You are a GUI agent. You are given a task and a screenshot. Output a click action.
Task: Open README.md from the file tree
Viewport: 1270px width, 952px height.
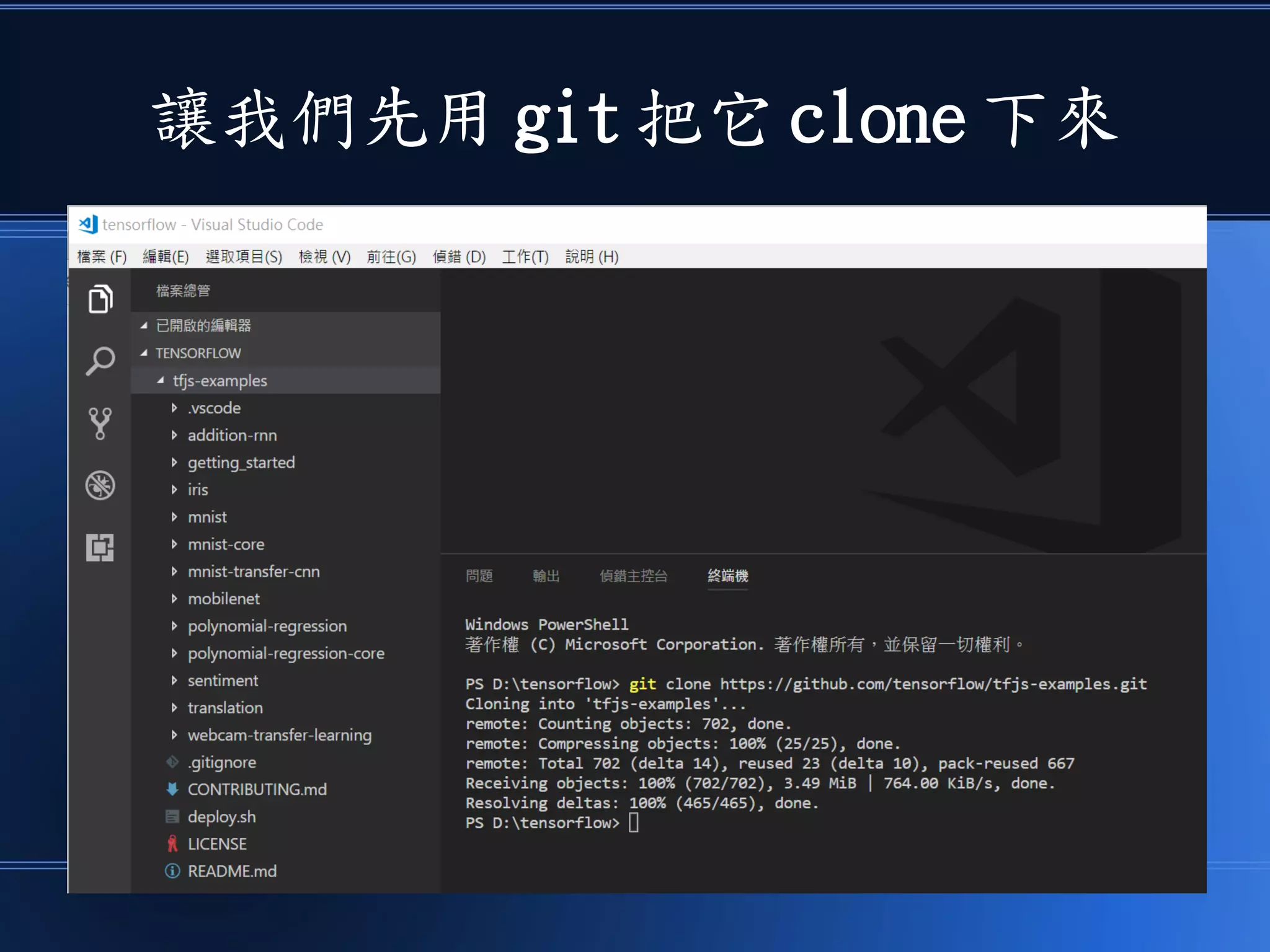(x=232, y=871)
